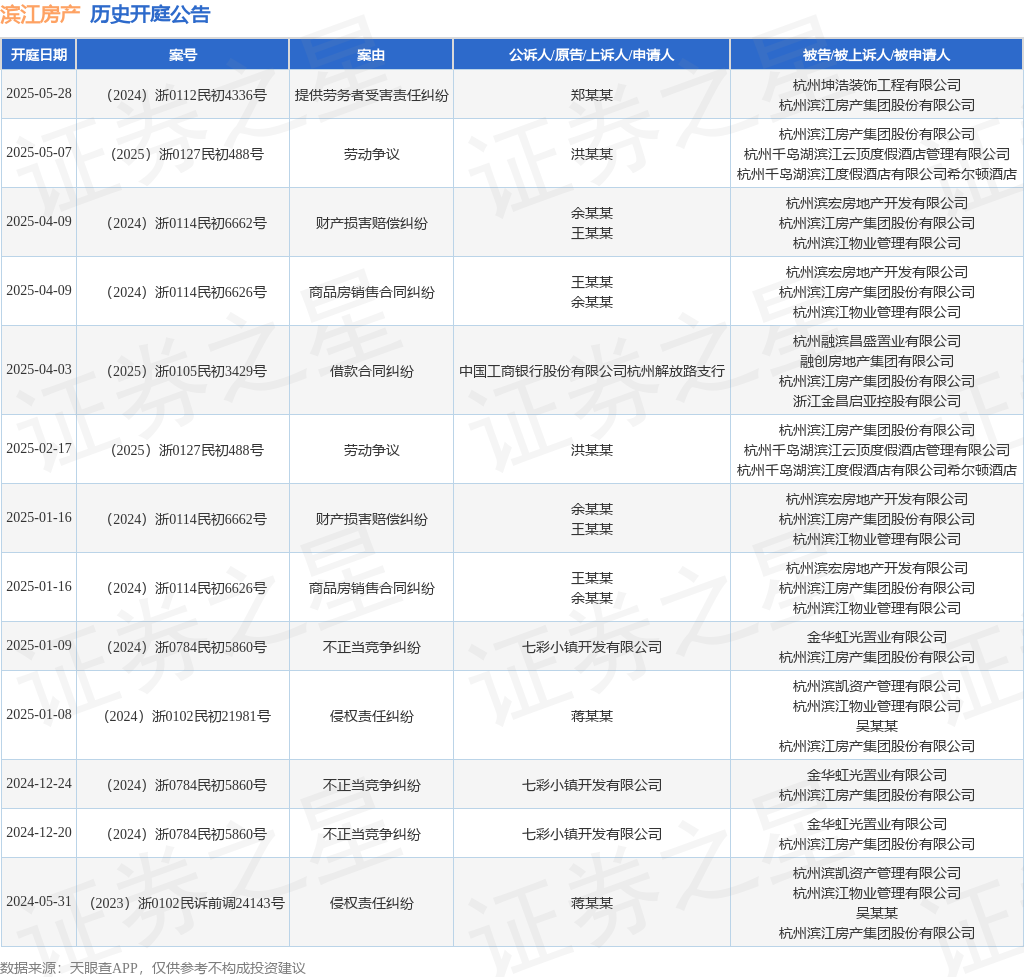Click case number (2025)浙0105民初3429号

[x=185, y=371]
